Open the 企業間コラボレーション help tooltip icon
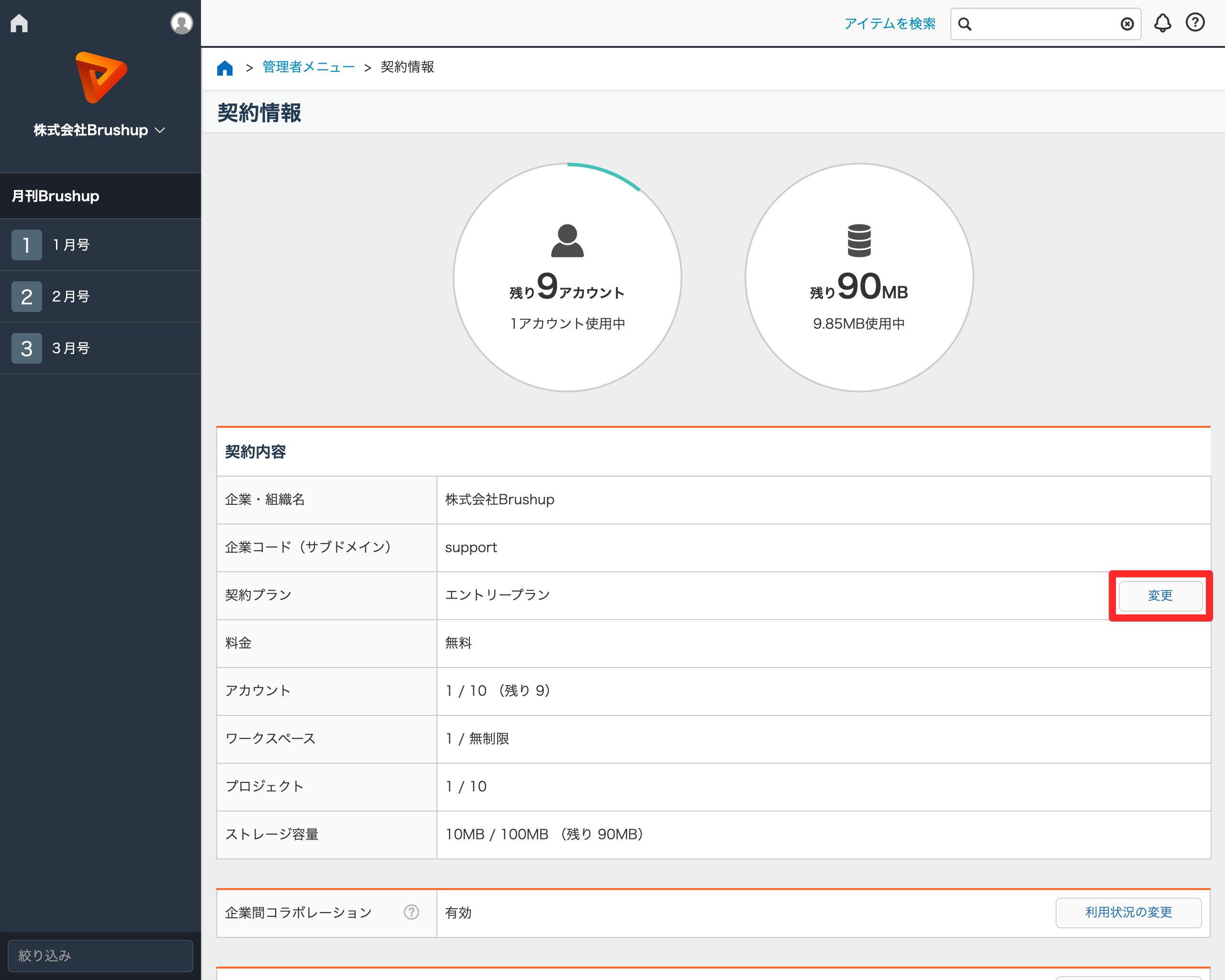 pos(412,913)
